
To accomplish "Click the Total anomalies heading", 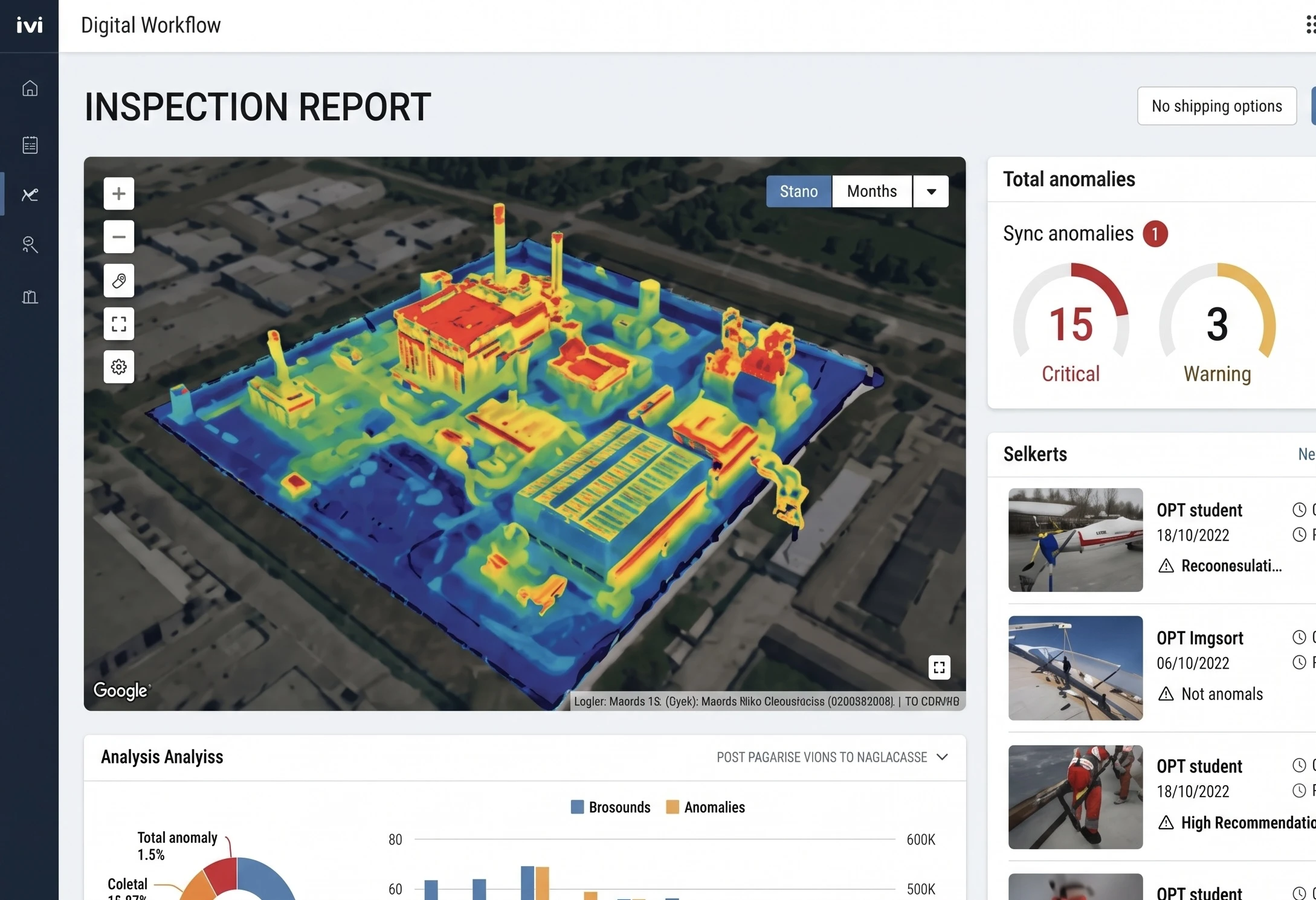I will pyautogui.click(x=1069, y=179).
